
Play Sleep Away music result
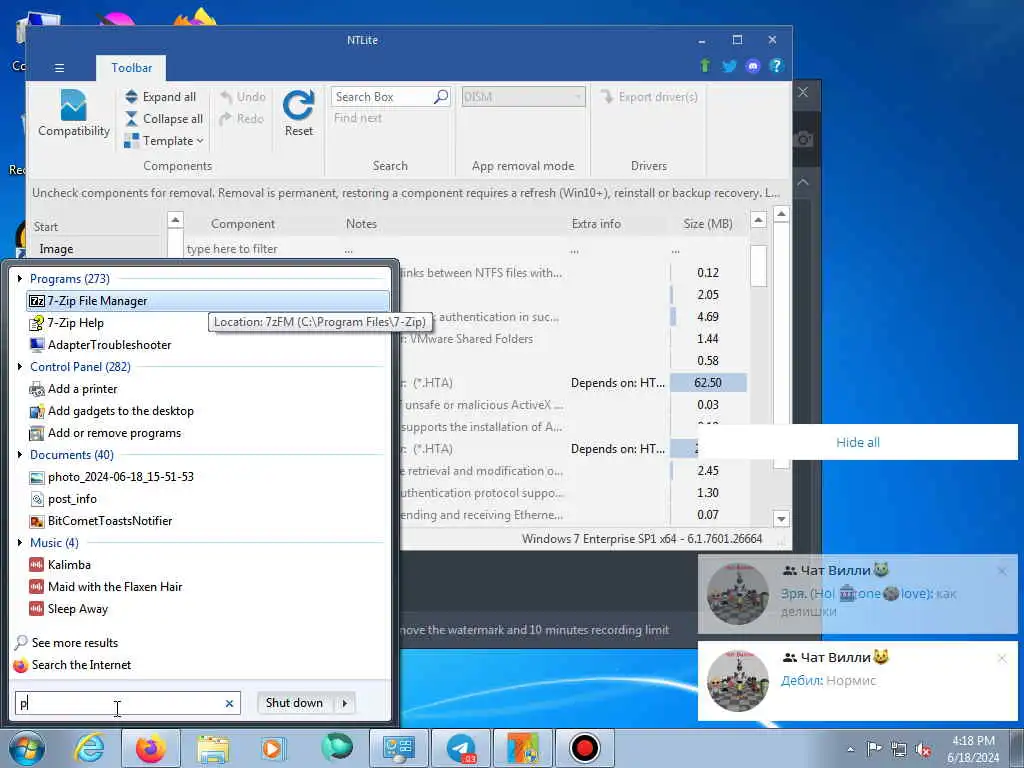[69, 609]
